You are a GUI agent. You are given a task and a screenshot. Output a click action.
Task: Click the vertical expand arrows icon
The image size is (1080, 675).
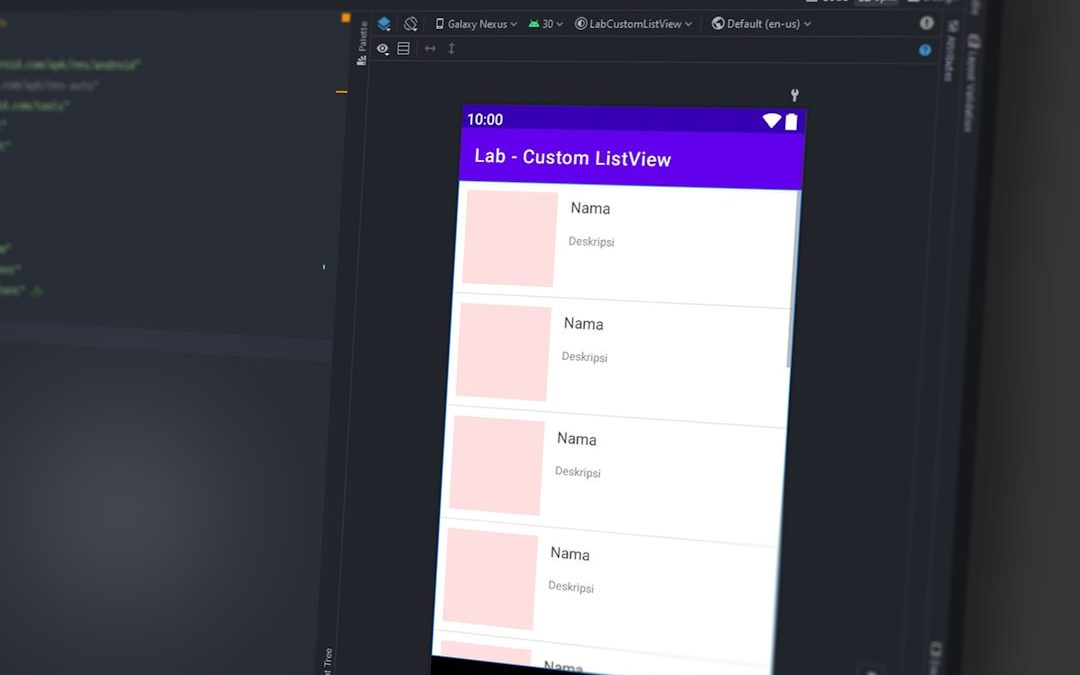(x=451, y=49)
